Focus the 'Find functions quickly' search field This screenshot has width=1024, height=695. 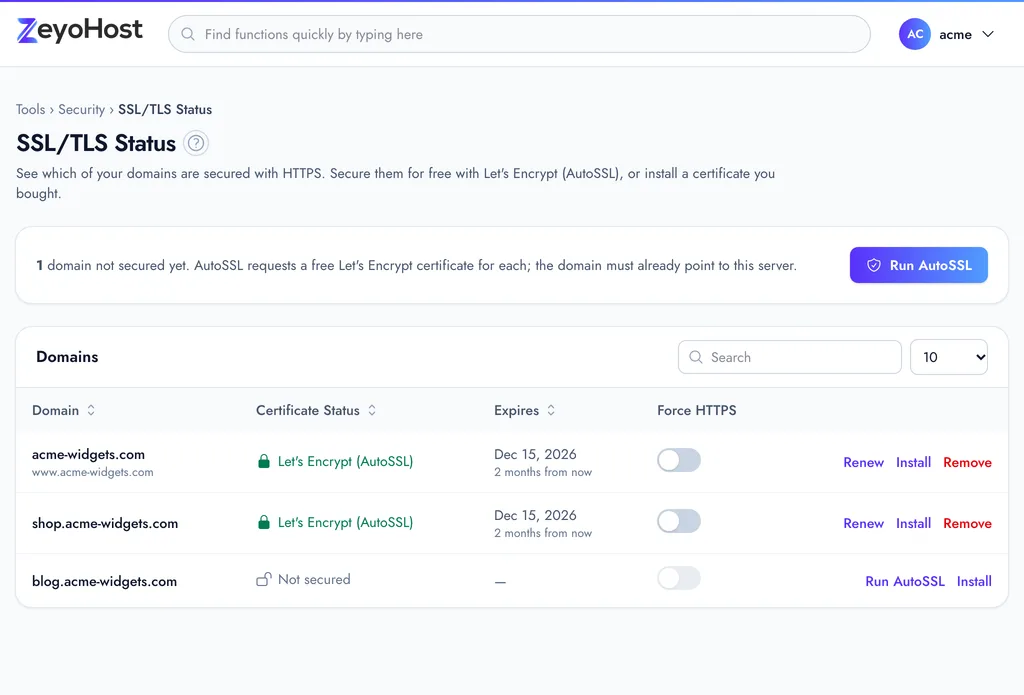click(x=519, y=34)
